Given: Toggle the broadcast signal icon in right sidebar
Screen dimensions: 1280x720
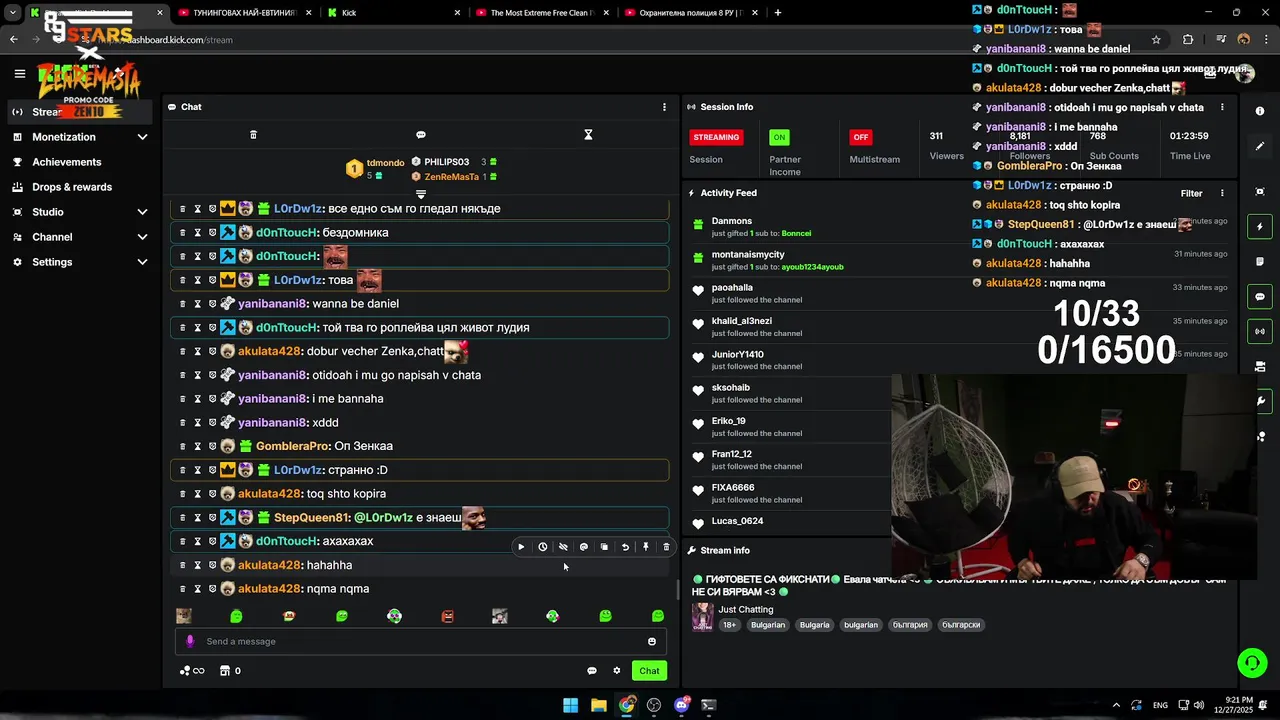Looking at the screenshot, I should pos(1260,331).
